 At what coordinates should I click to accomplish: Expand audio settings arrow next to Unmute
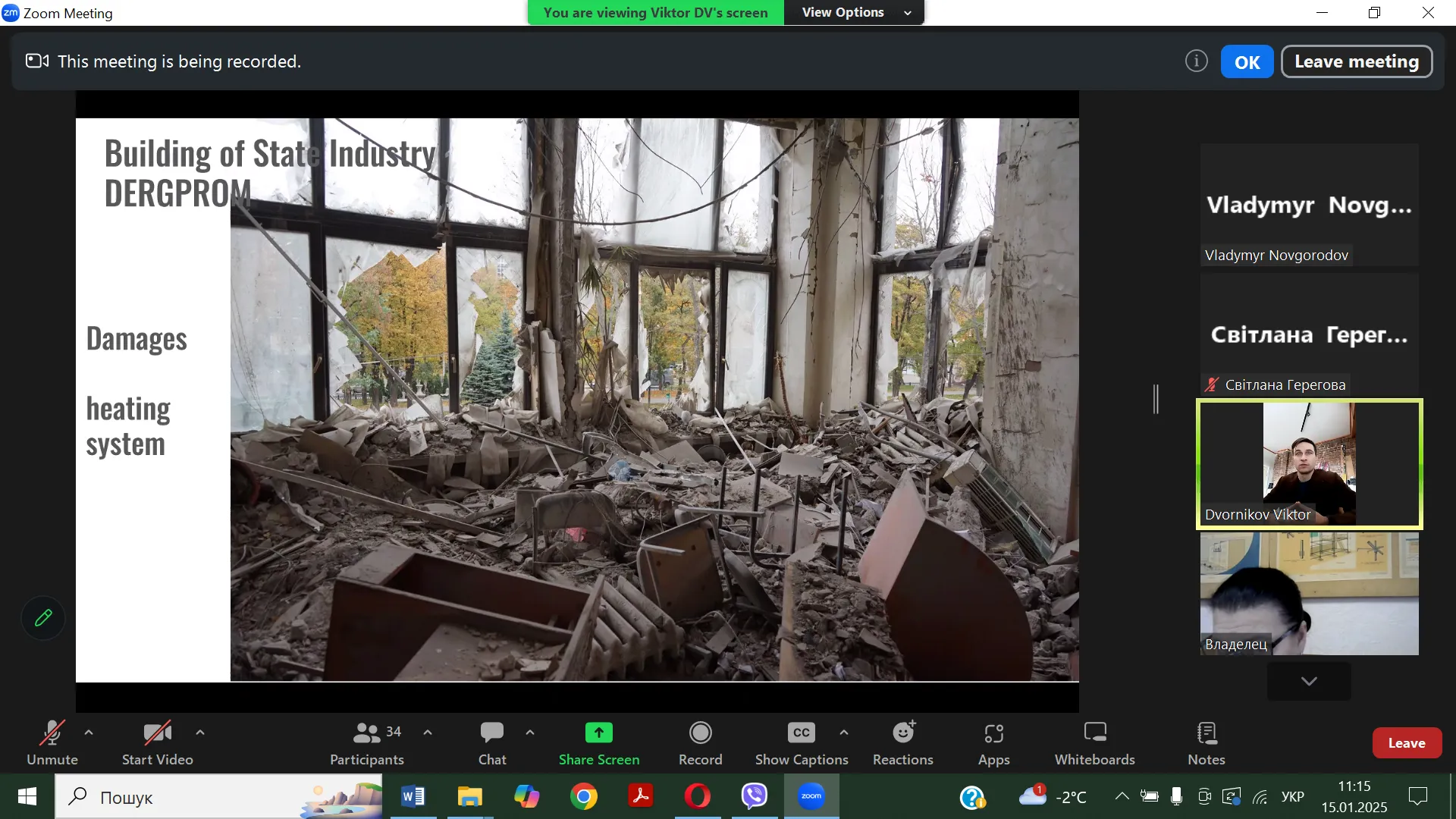tap(89, 733)
